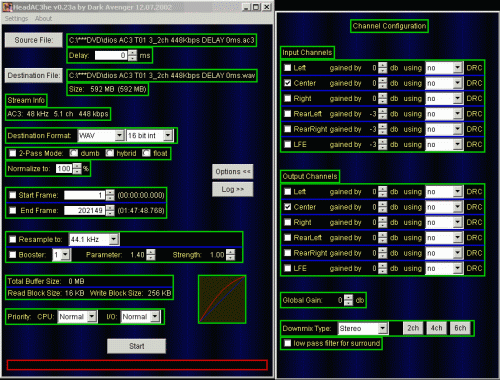Screen dimensions: 500x380
Task: Click the destination file path text
Action: pyautogui.click(x=162, y=75)
